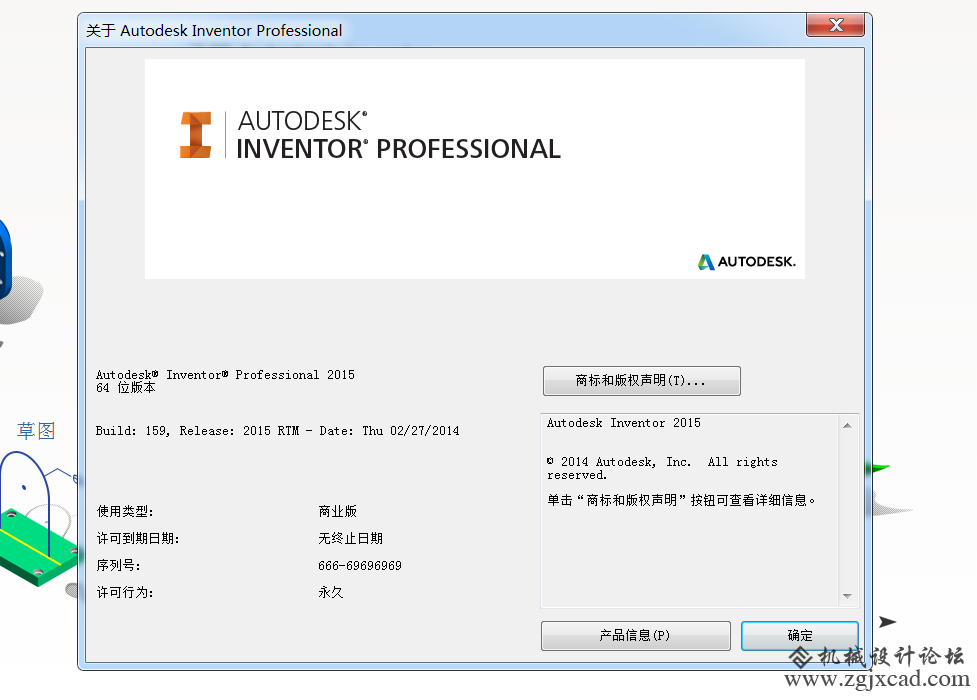Click the Autodesk Inventor 2015 line in text box
The image size is (977, 700).
coord(624,423)
